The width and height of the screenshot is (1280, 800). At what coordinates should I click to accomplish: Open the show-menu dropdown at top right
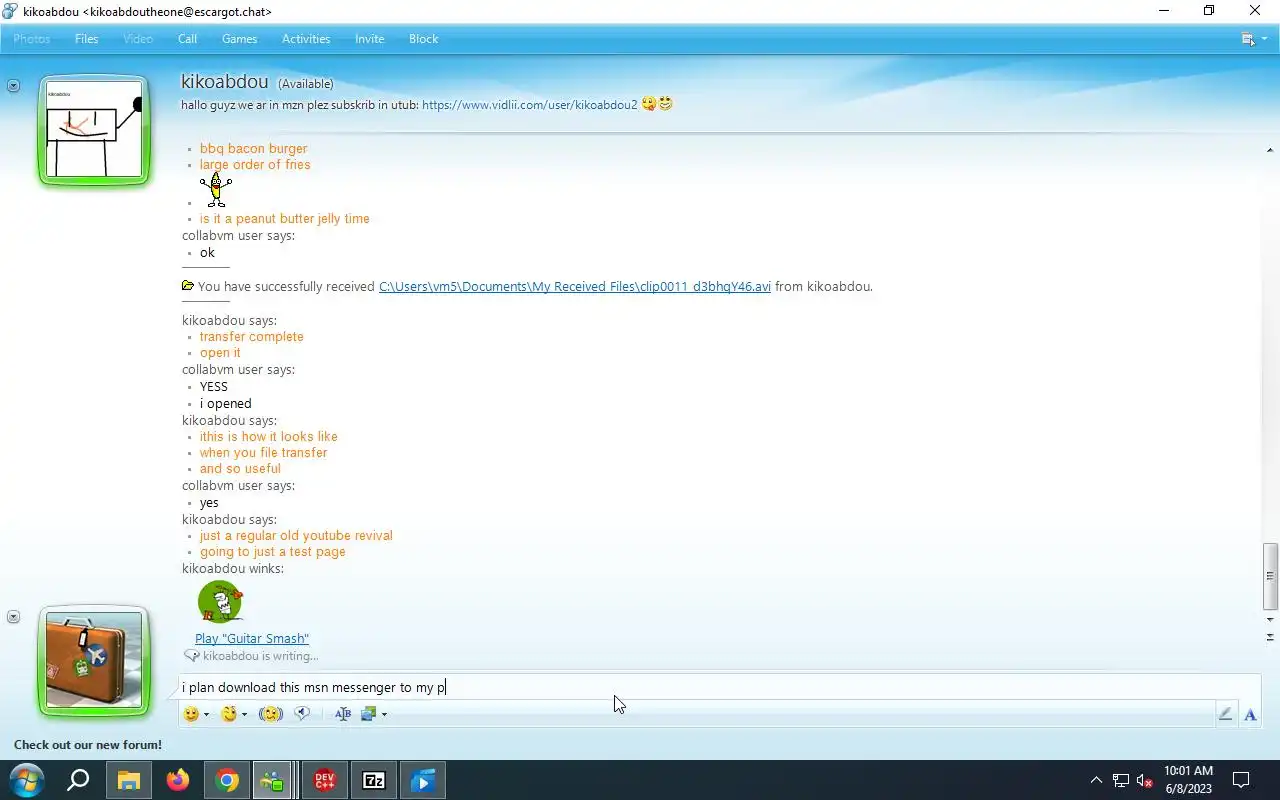(x=1254, y=39)
